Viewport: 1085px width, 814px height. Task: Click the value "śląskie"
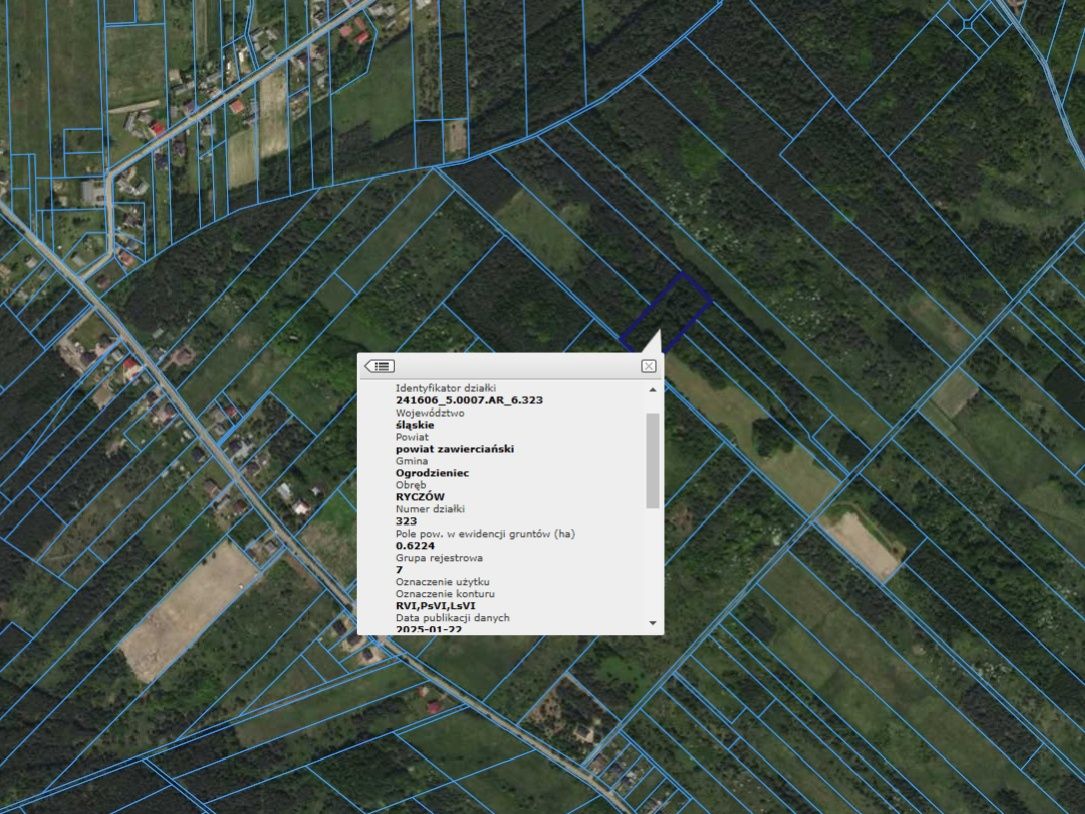[x=415, y=425]
